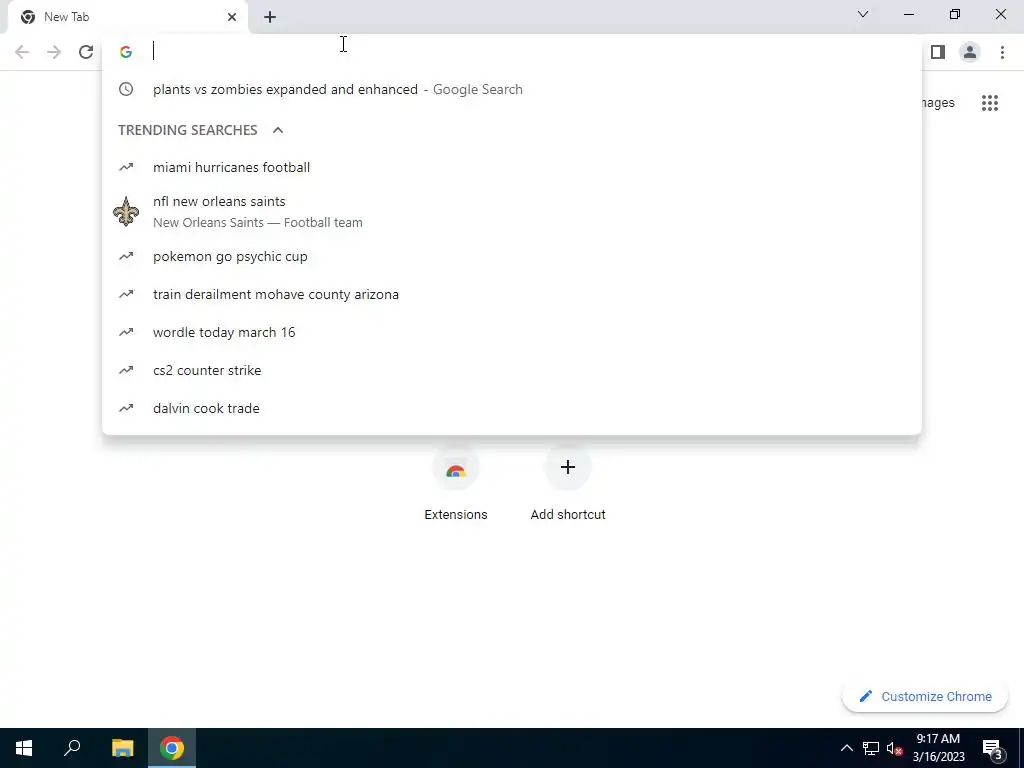Image resolution: width=1024 pixels, height=768 pixels.
Task: Click the Back navigation arrow
Action: [22, 52]
